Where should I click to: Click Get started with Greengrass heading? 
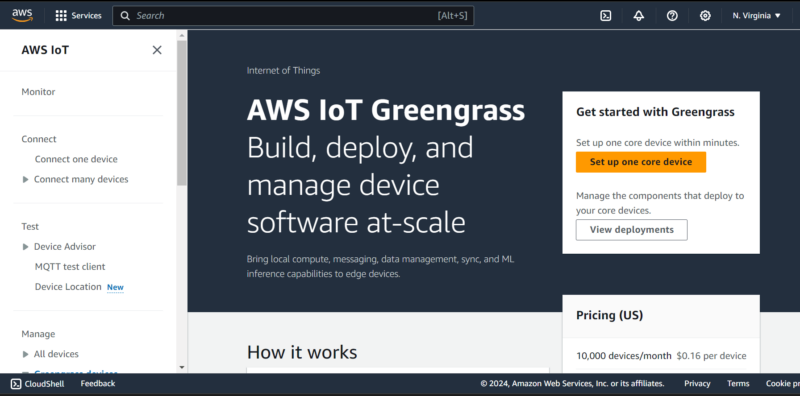click(655, 112)
